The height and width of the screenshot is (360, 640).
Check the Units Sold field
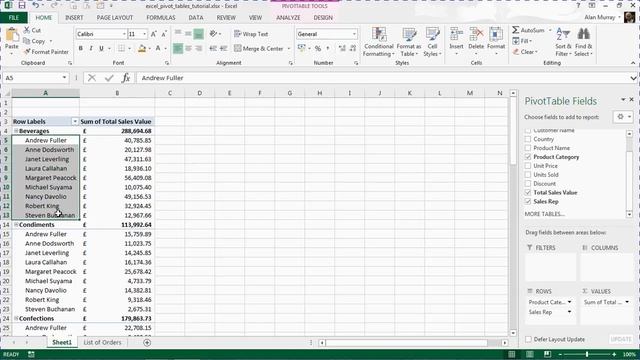pyautogui.click(x=528, y=175)
